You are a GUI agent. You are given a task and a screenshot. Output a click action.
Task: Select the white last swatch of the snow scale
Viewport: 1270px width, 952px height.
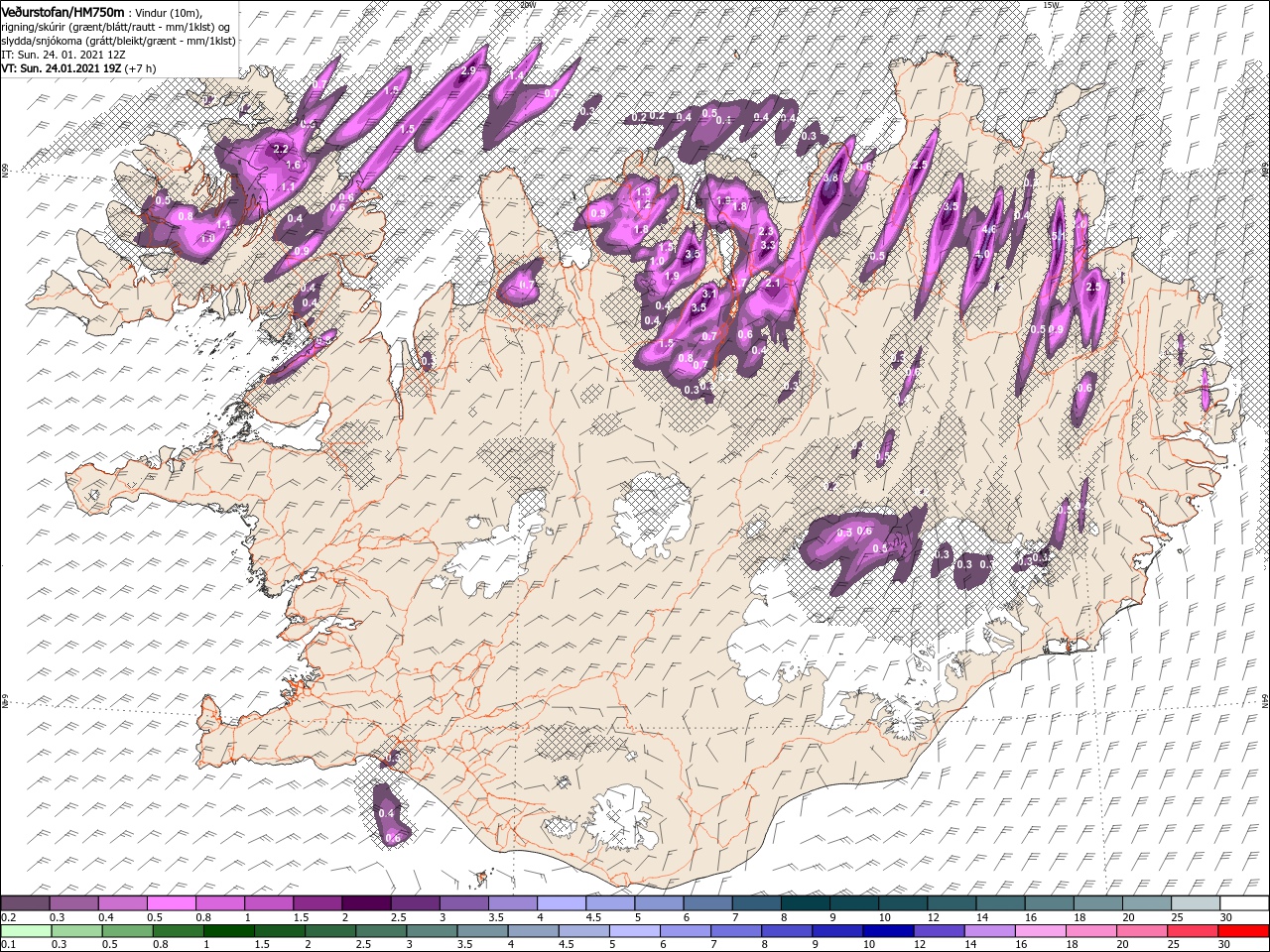[x=1244, y=903]
